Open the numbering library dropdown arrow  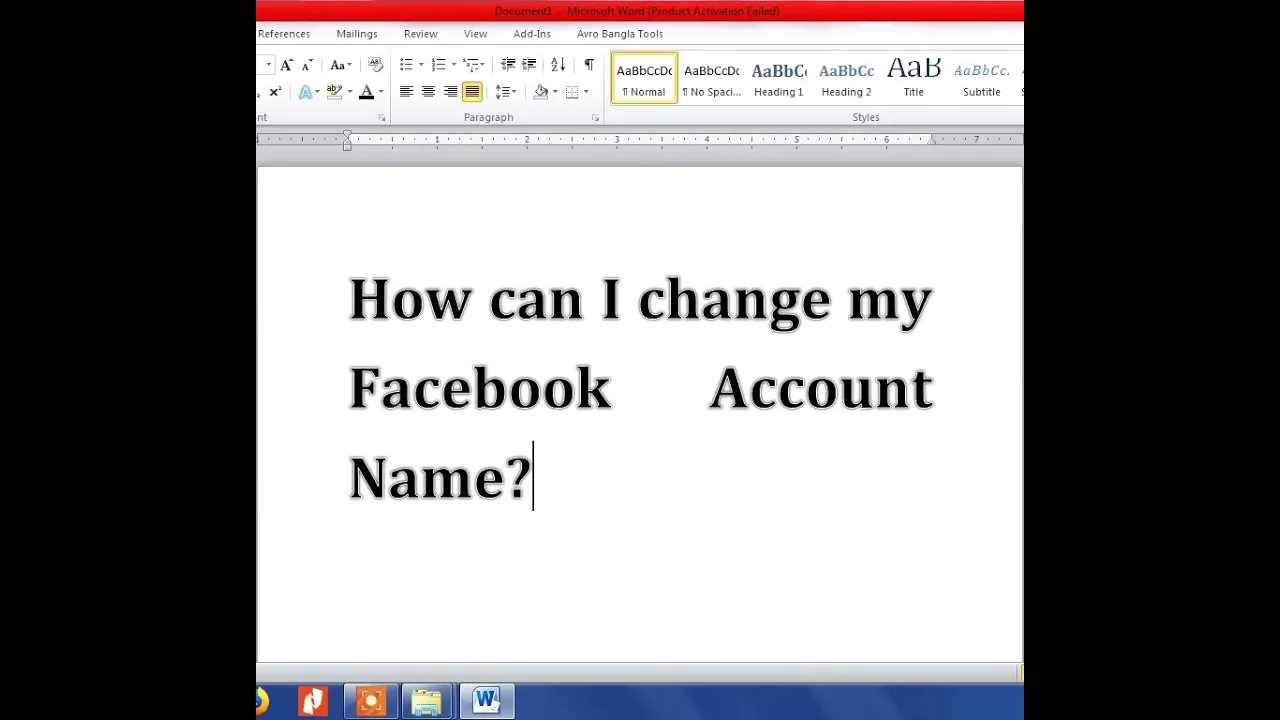[x=453, y=65]
